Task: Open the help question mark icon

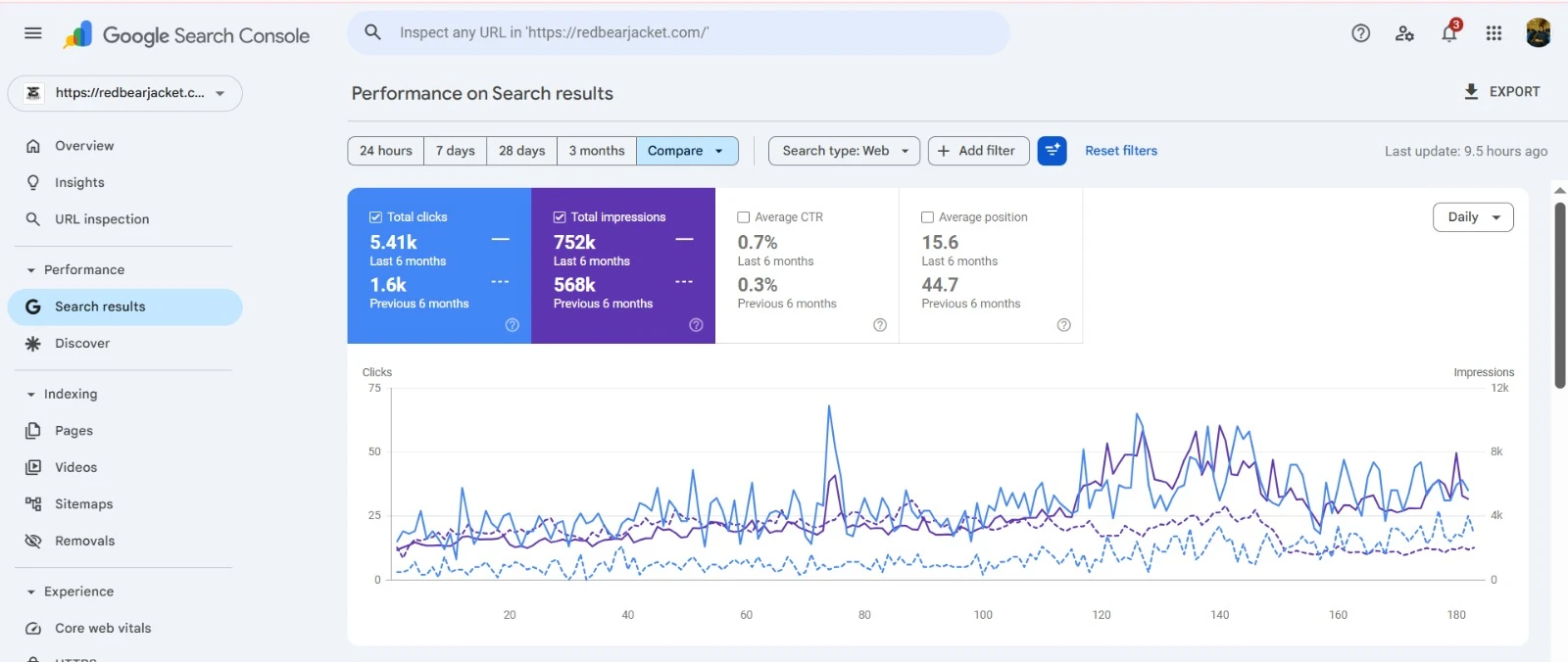Action: pyautogui.click(x=1360, y=33)
